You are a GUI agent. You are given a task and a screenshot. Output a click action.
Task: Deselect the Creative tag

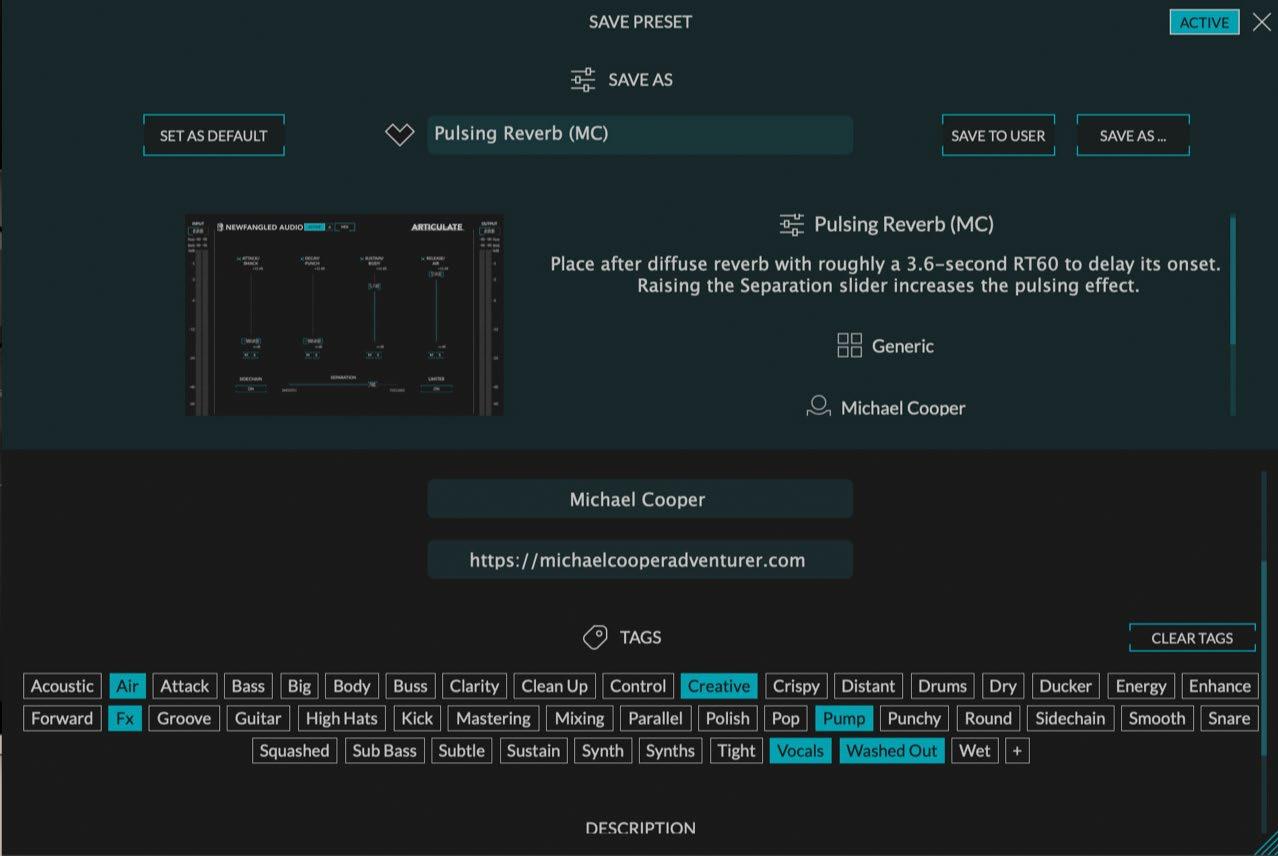(719, 686)
